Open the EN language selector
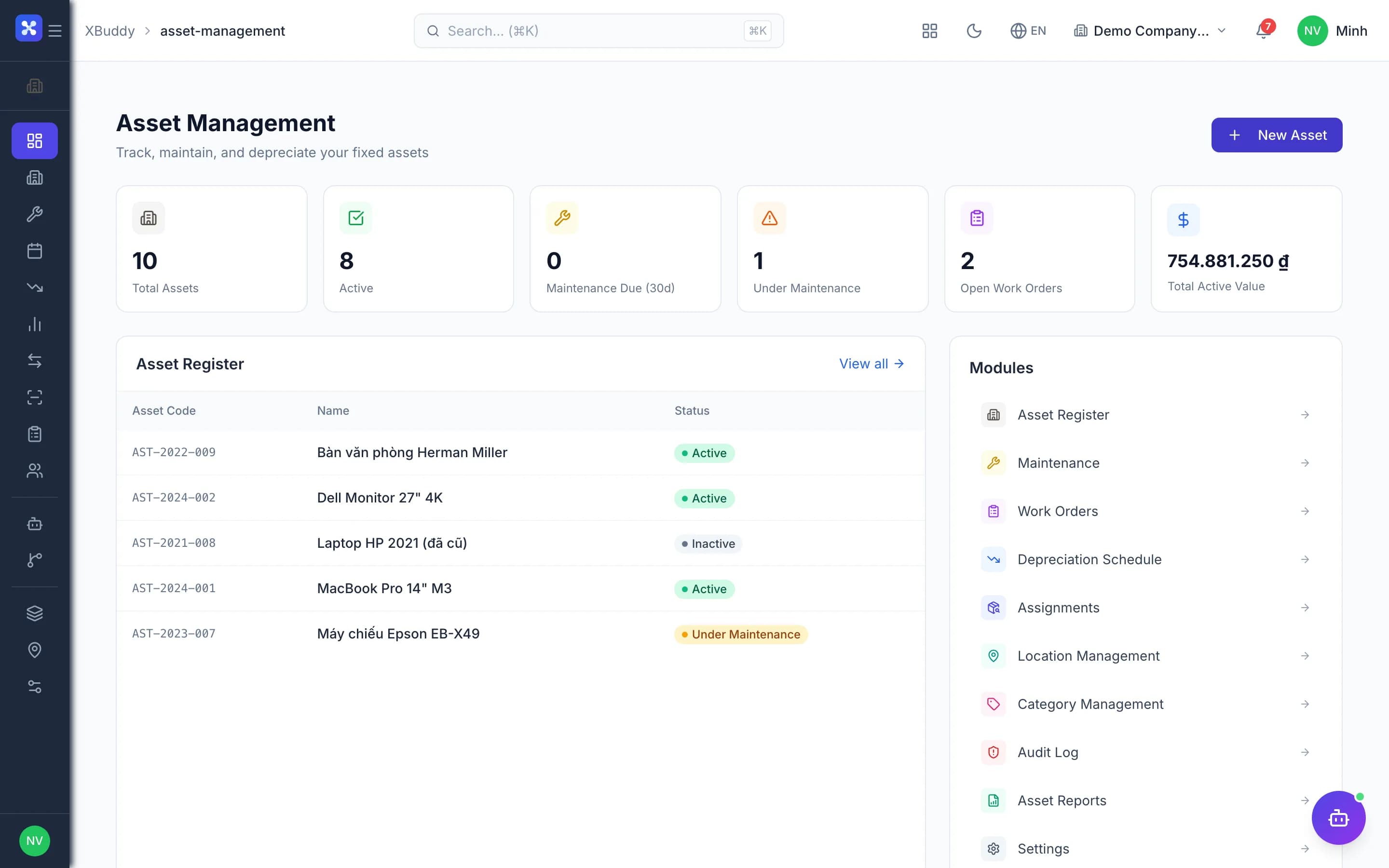Viewport: 1389px width, 868px height. tap(1029, 31)
